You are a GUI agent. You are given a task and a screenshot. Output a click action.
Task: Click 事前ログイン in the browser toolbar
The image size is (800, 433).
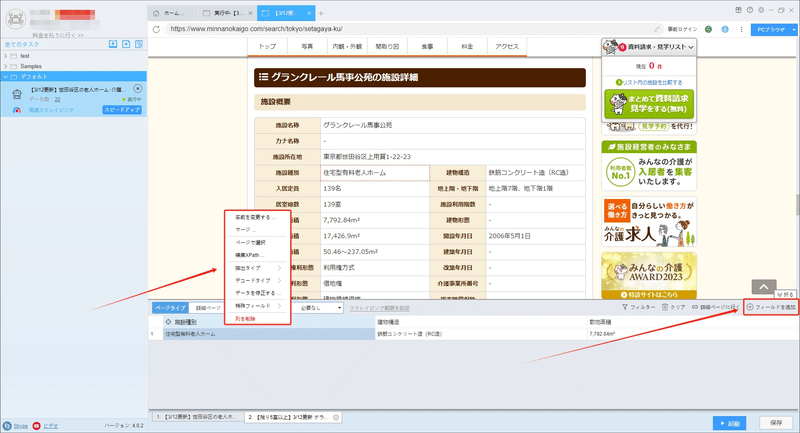[683, 30]
